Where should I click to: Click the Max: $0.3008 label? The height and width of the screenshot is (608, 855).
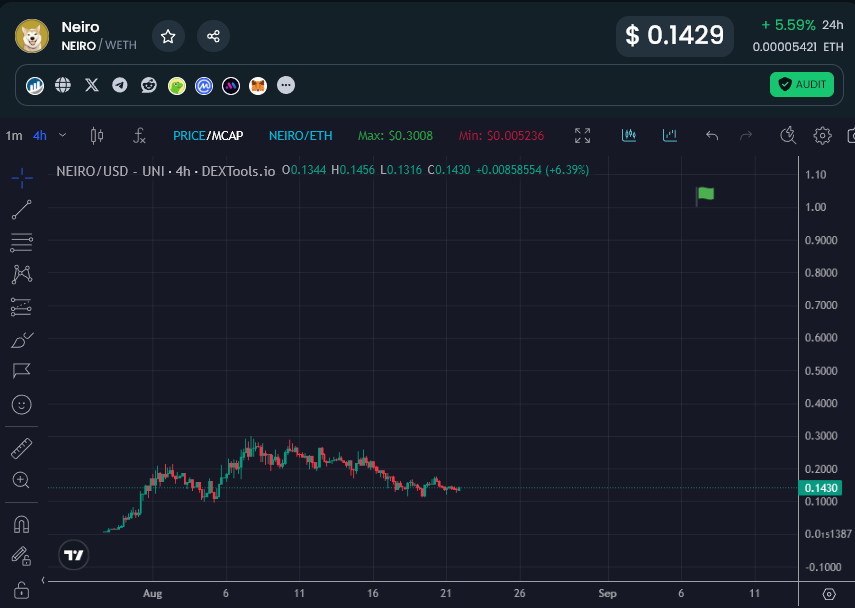395,136
